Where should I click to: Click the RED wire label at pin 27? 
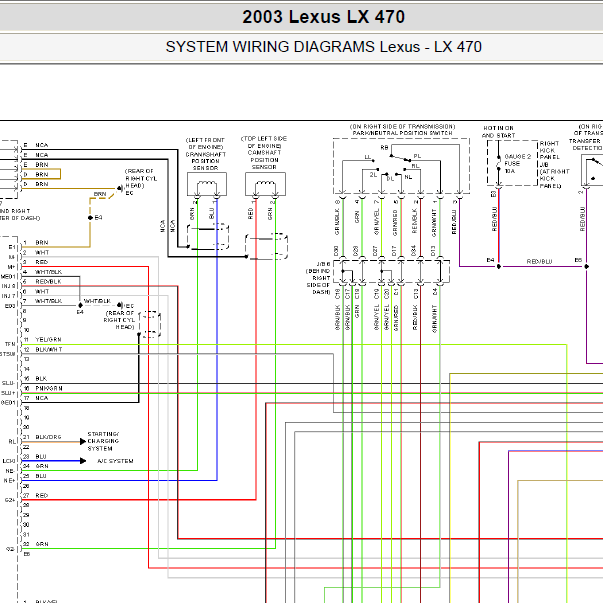tap(42, 495)
